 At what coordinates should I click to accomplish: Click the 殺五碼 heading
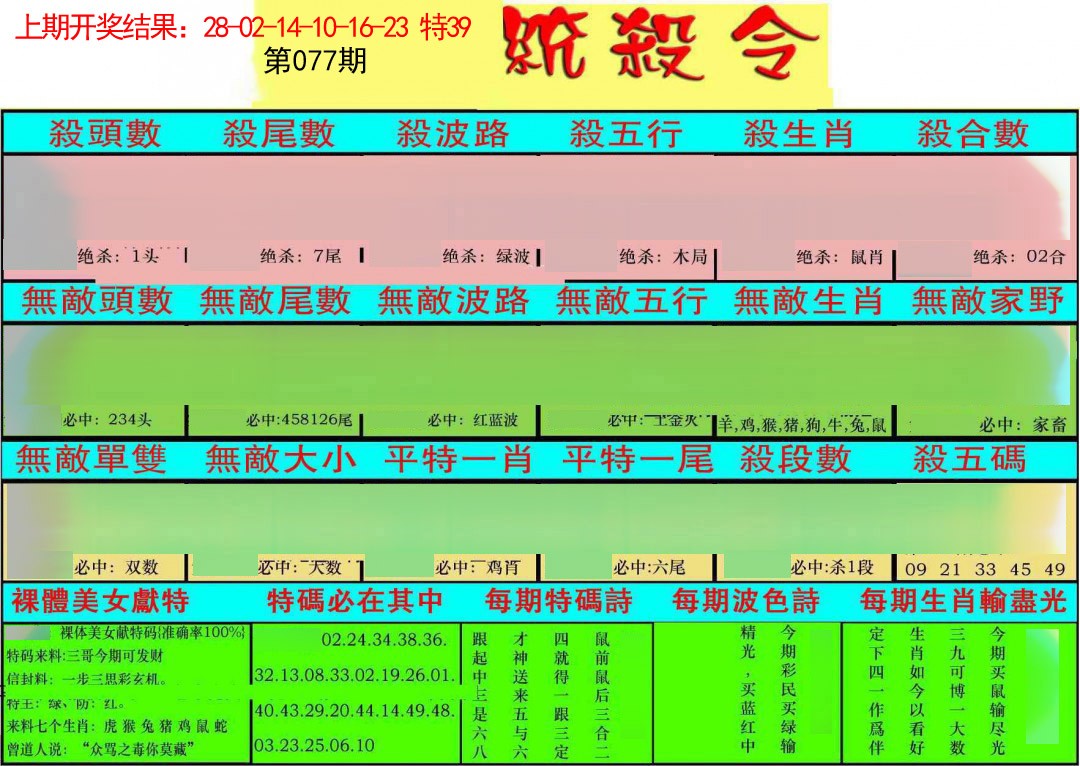[969, 459]
